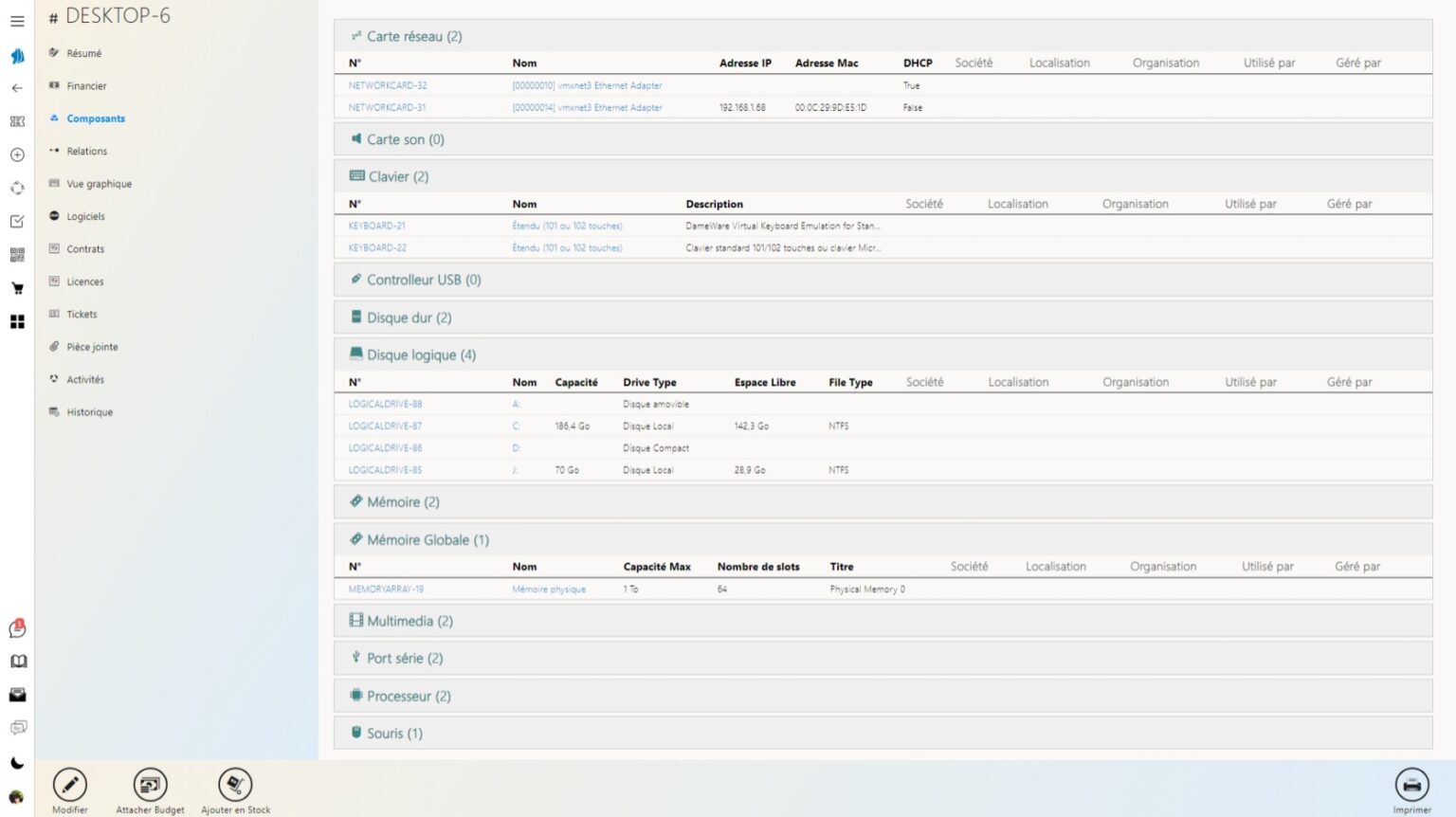Click the Ajouter en Stock icon
This screenshot has height=817, width=1456.
point(235,785)
